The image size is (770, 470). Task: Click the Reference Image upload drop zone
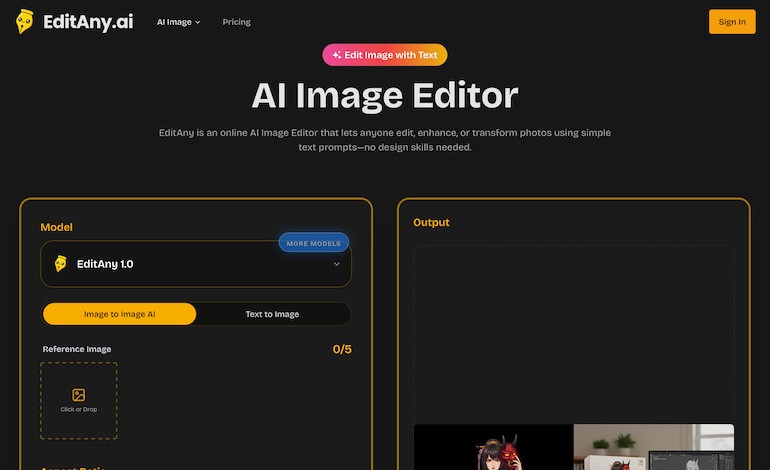79,401
